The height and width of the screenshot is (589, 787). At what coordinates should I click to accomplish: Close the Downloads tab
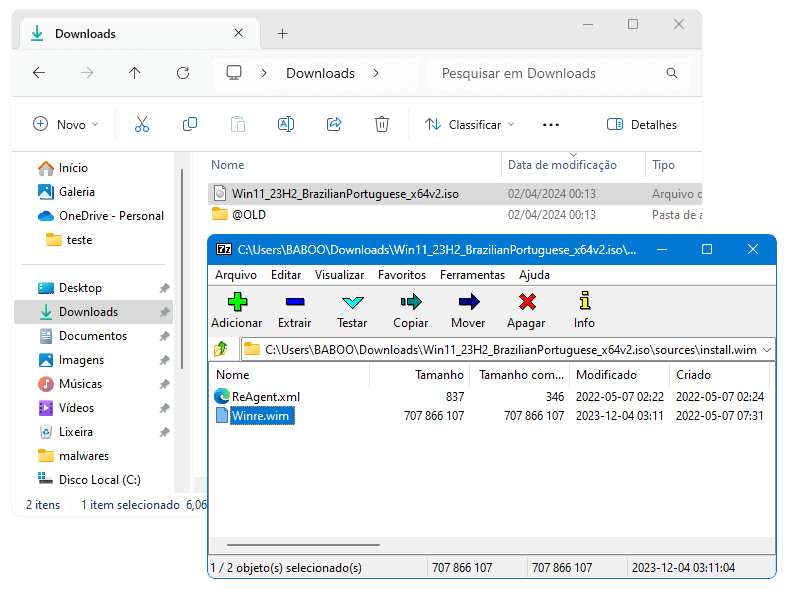[238, 33]
